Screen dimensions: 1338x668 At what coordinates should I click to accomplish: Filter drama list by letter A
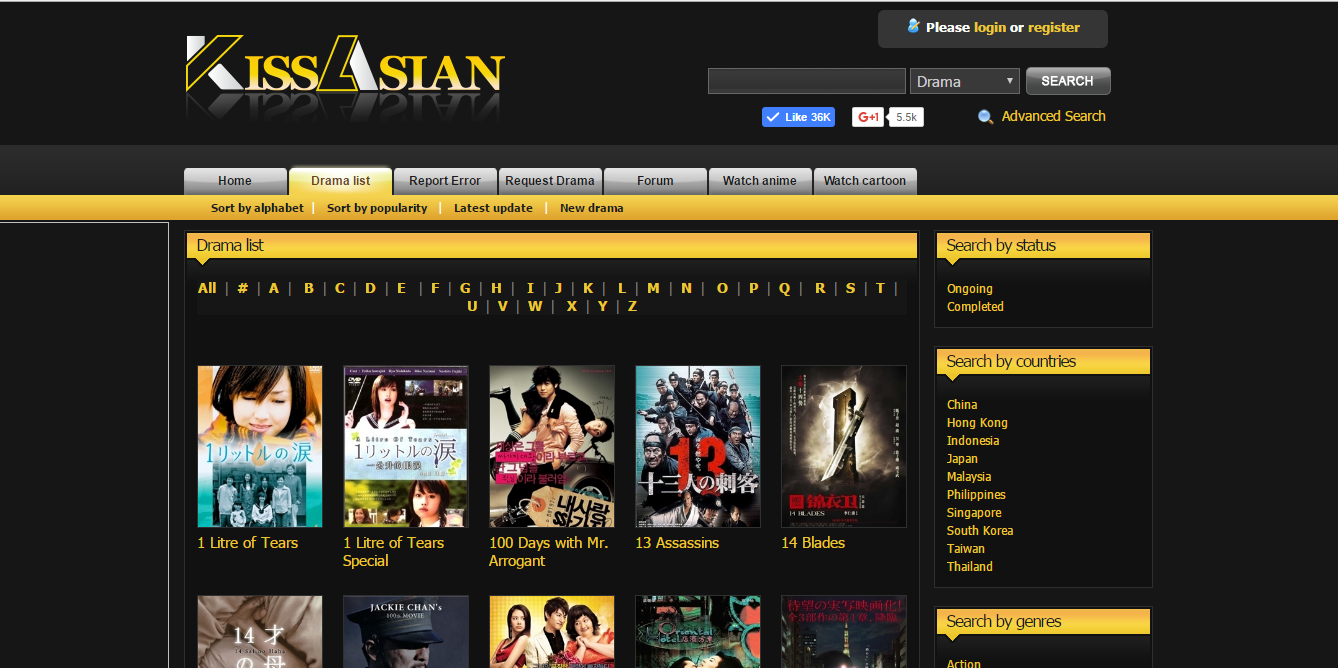click(274, 288)
